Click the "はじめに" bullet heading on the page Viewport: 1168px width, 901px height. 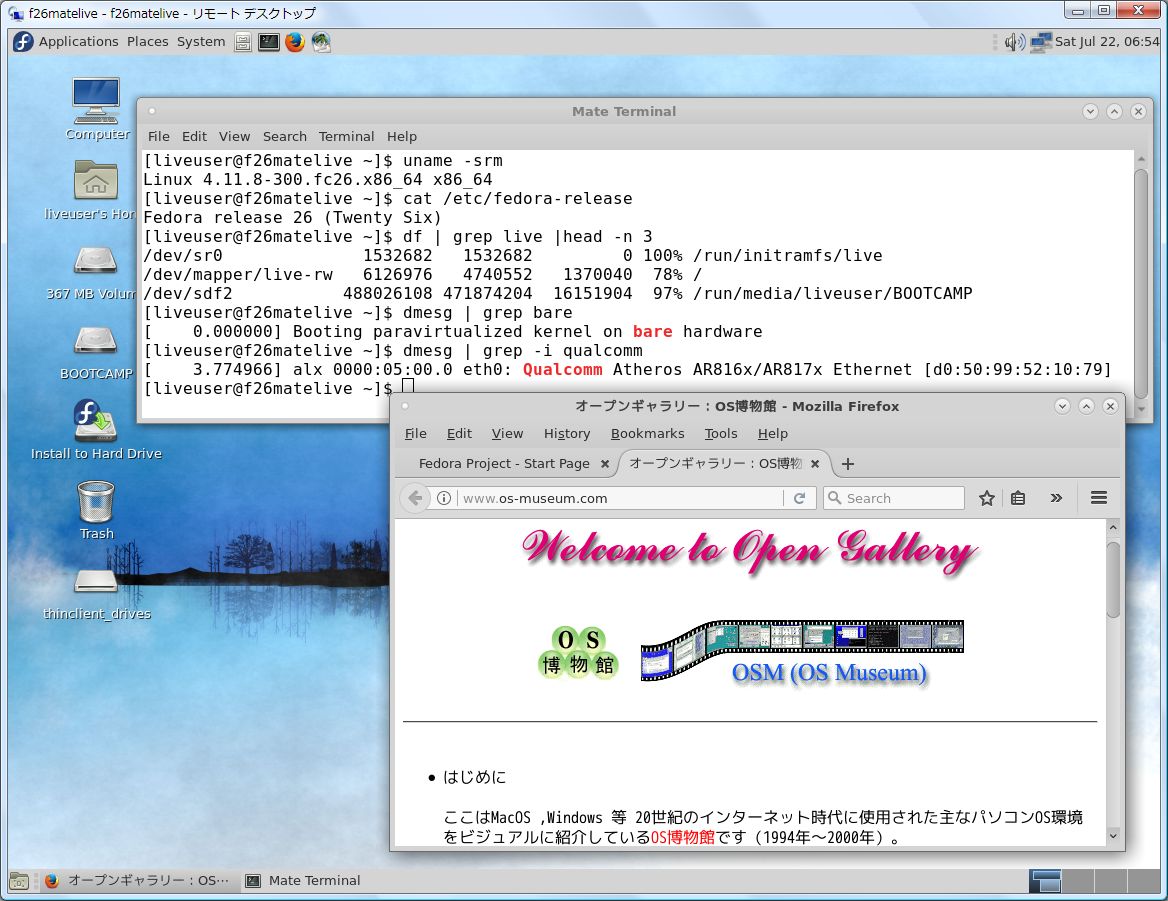474,777
